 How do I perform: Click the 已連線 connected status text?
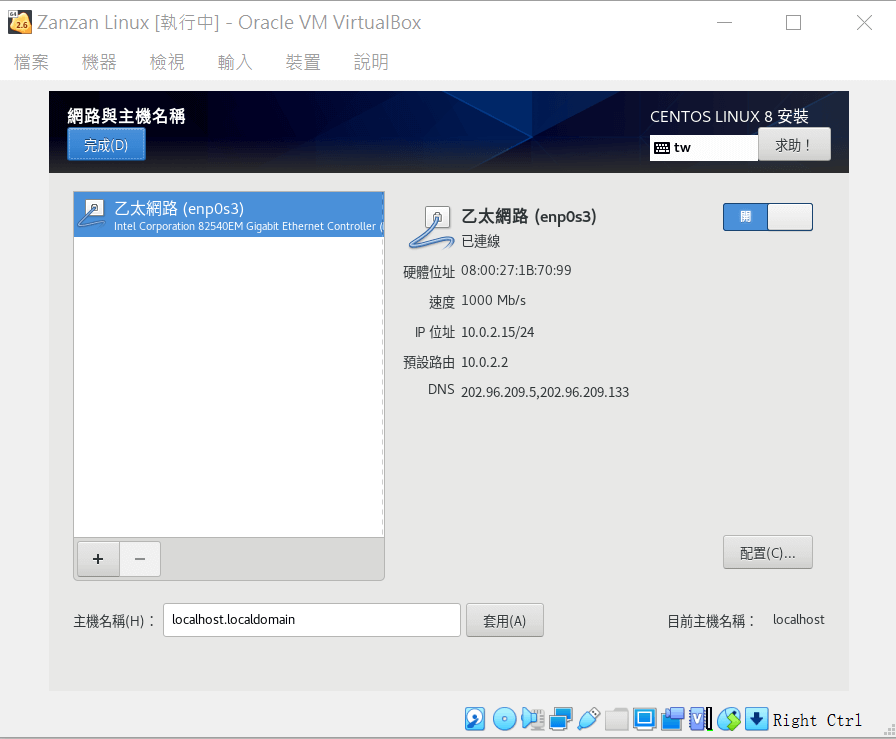point(481,241)
